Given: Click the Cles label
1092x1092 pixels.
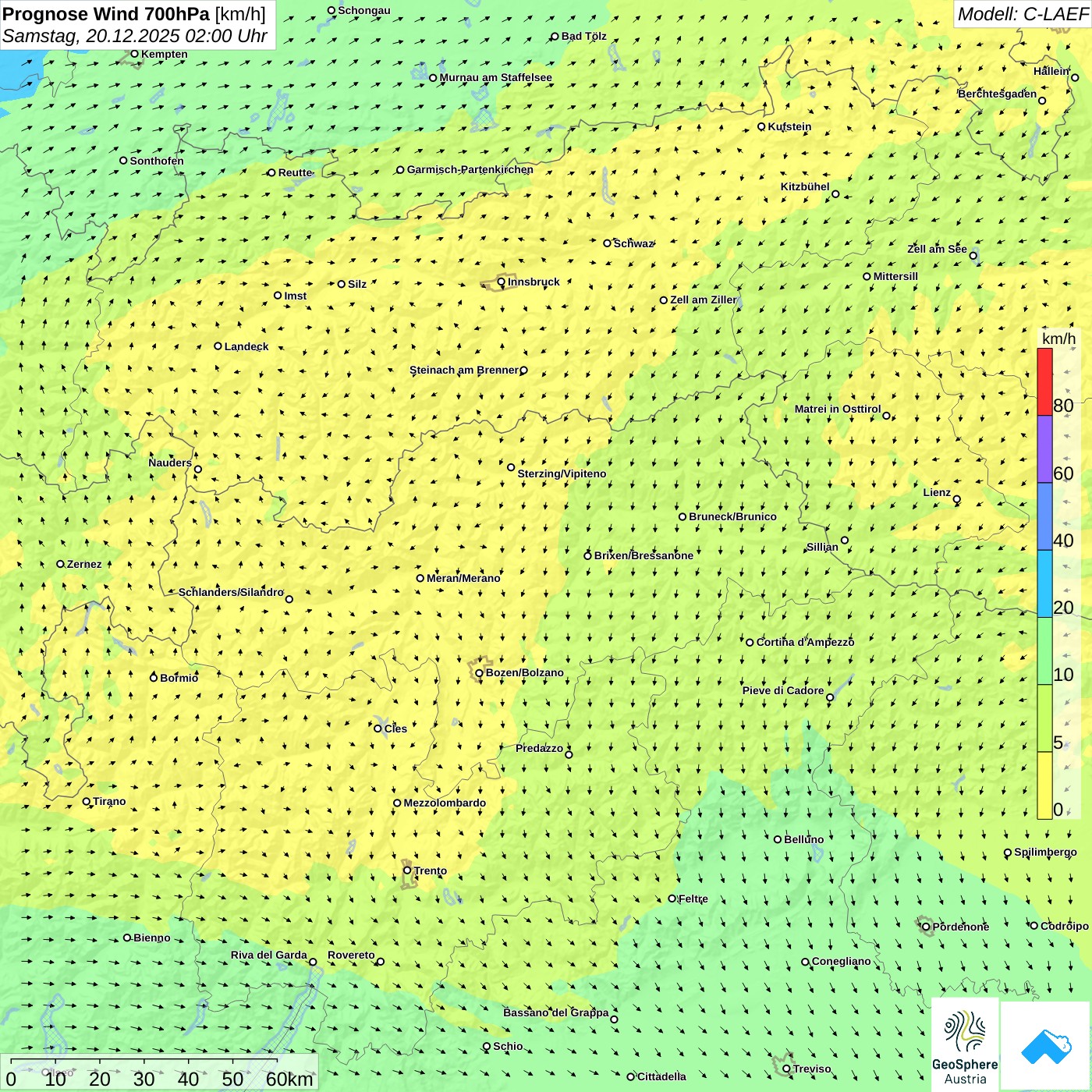Looking at the screenshot, I should click(395, 729).
